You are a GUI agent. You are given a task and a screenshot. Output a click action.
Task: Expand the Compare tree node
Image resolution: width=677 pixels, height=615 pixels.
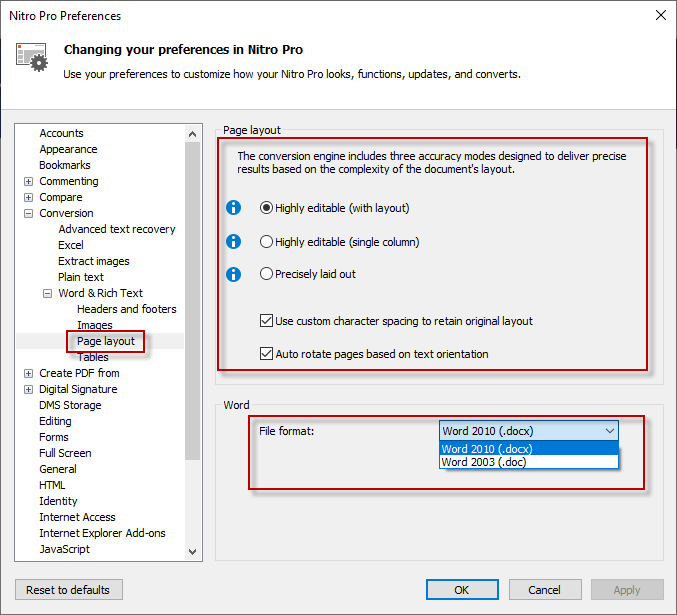[28, 197]
